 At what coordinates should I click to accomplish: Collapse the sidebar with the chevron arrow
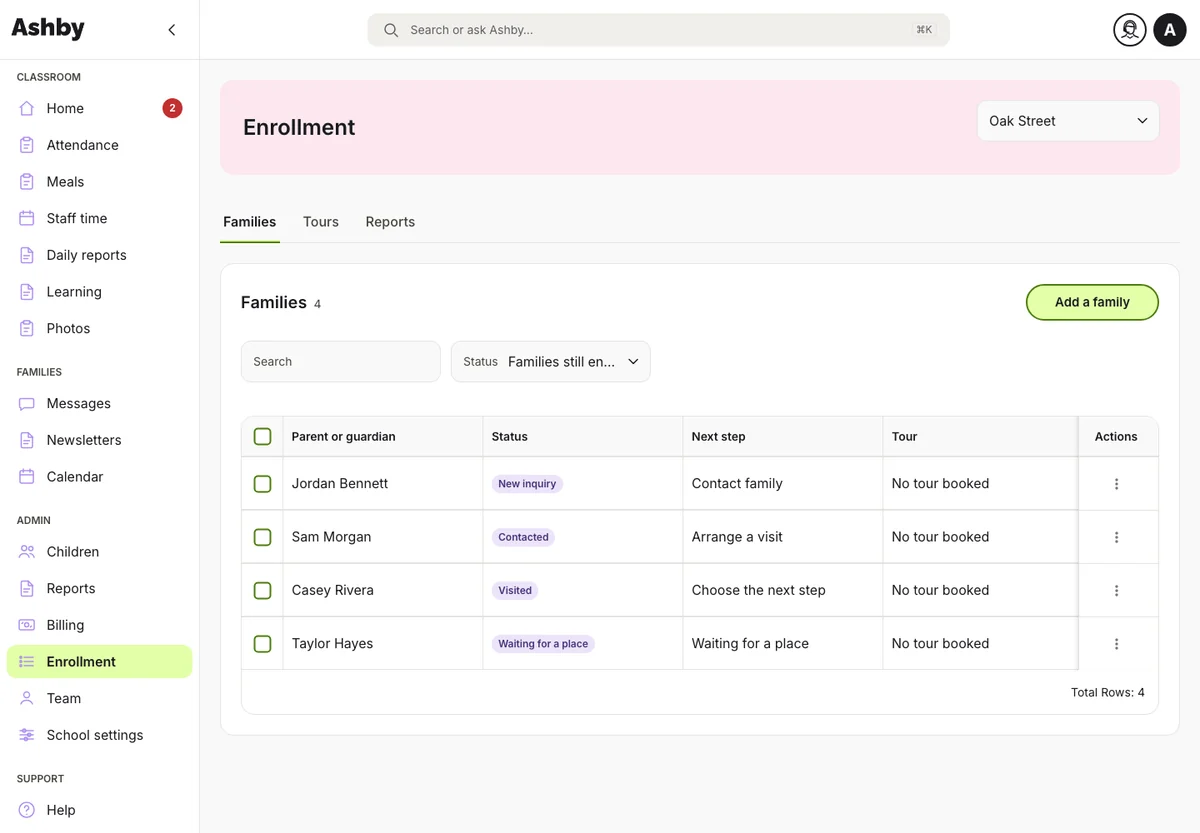[x=172, y=30]
